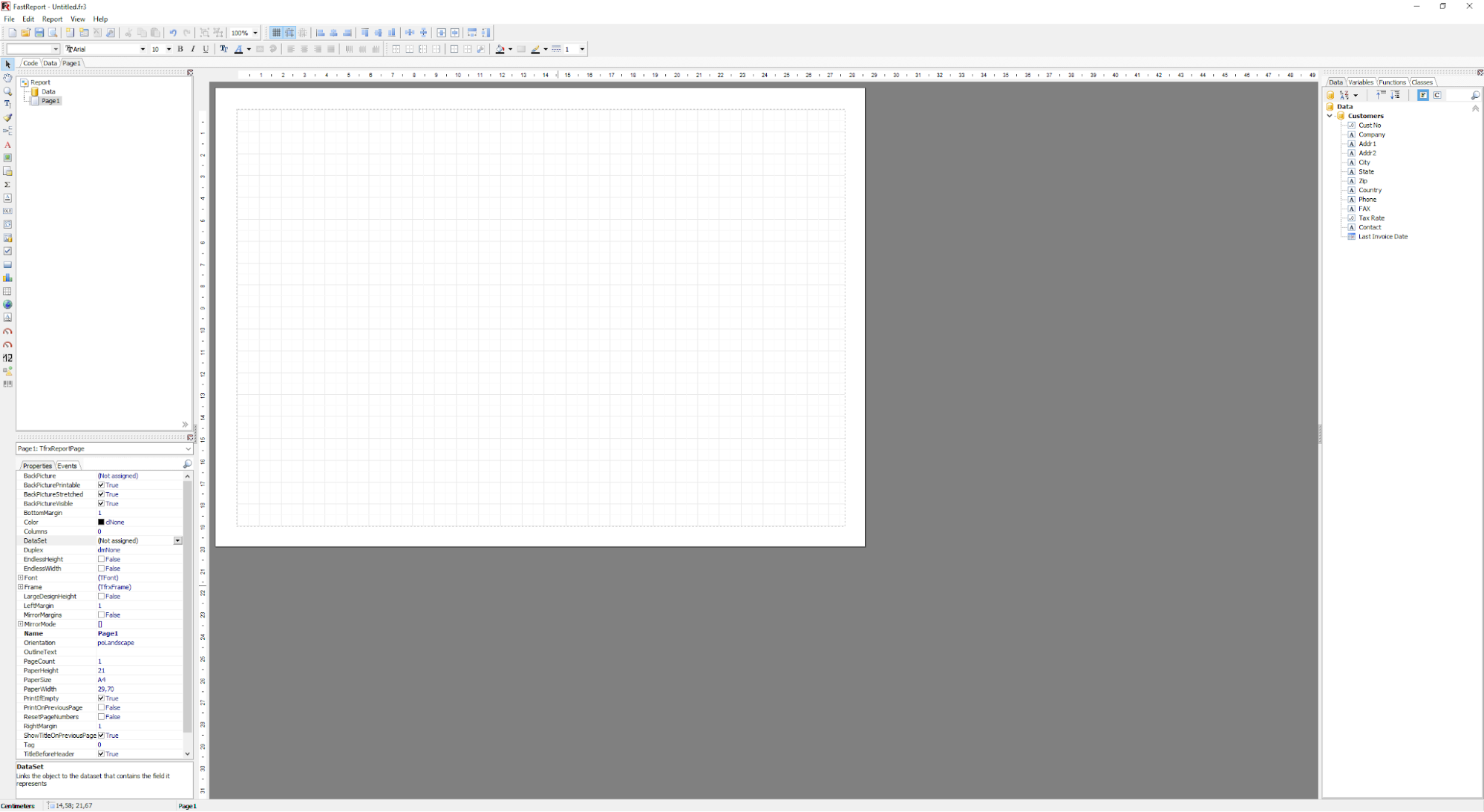The width and height of the screenshot is (1484, 812).
Task: Center-align text horizontally
Action: [x=304, y=49]
